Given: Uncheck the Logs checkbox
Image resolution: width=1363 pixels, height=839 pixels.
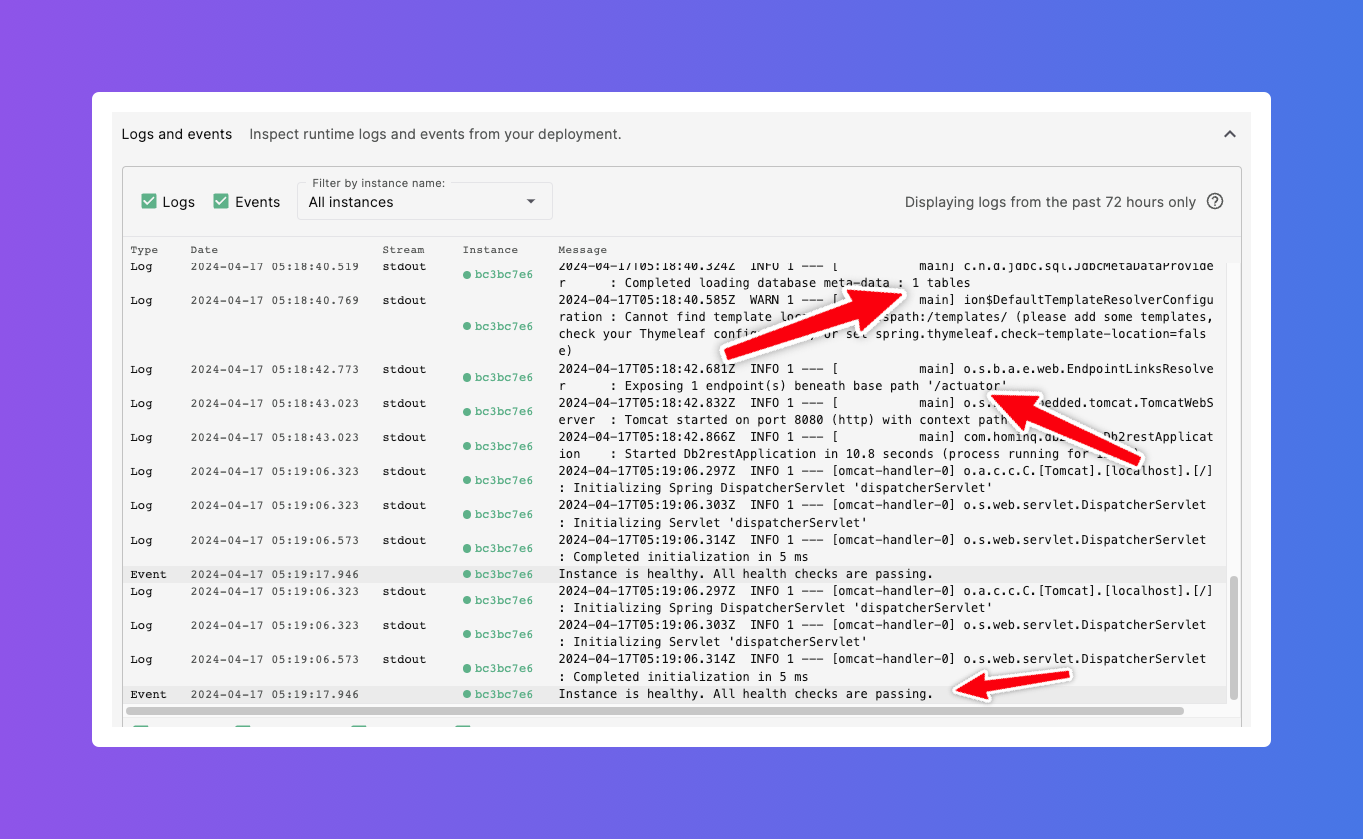Looking at the screenshot, I should (x=148, y=201).
